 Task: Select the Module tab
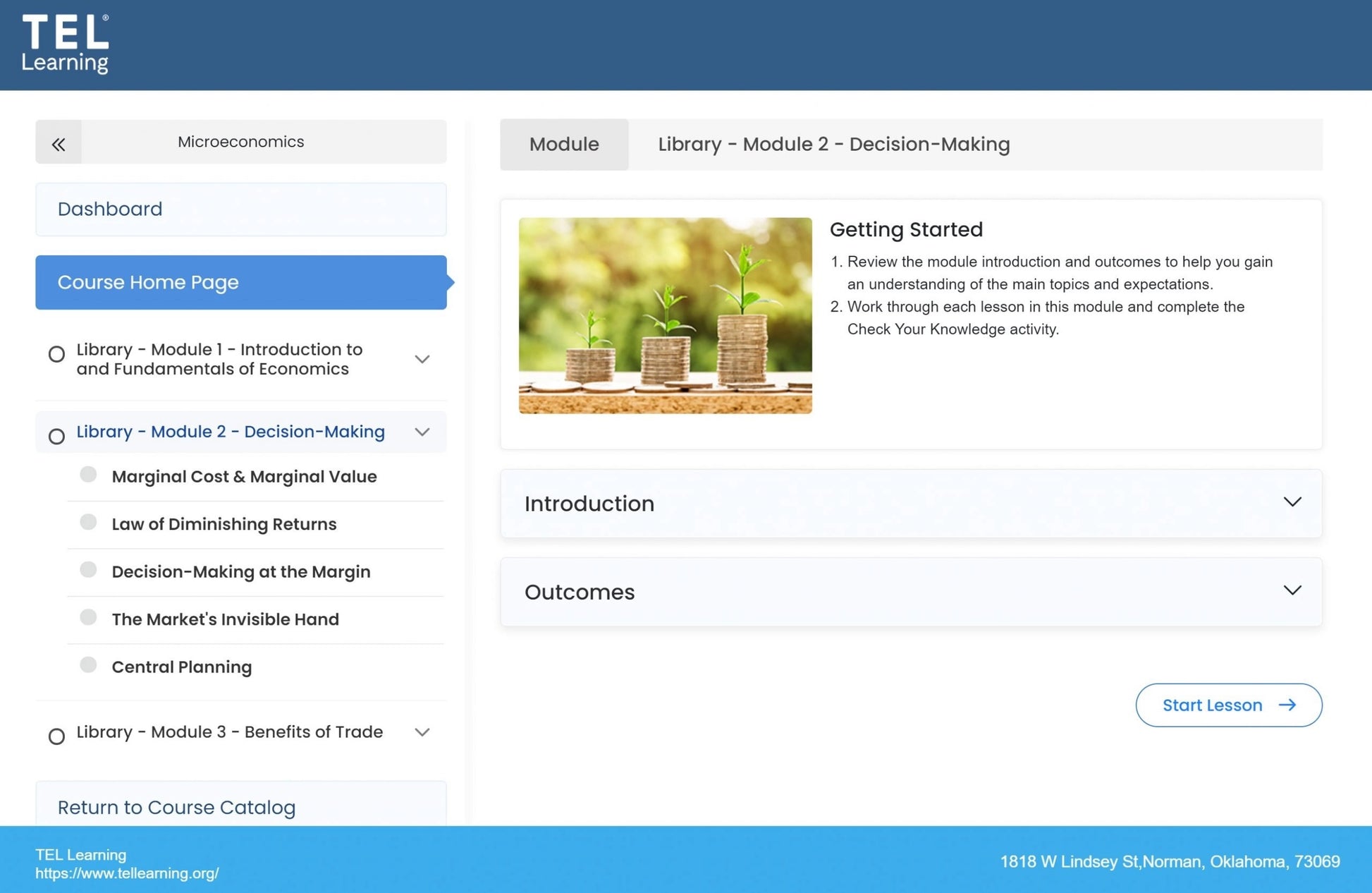click(x=563, y=144)
